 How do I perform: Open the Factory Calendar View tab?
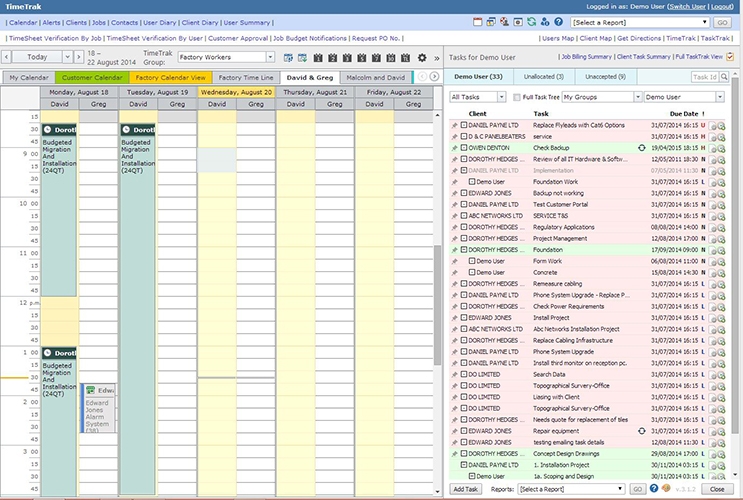point(171,77)
